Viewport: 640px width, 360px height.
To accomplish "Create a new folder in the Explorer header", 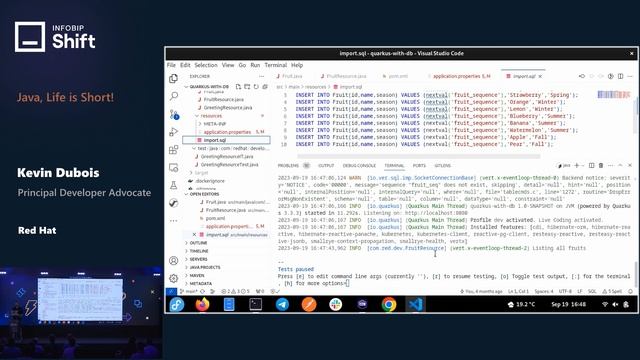I will click(247, 87).
